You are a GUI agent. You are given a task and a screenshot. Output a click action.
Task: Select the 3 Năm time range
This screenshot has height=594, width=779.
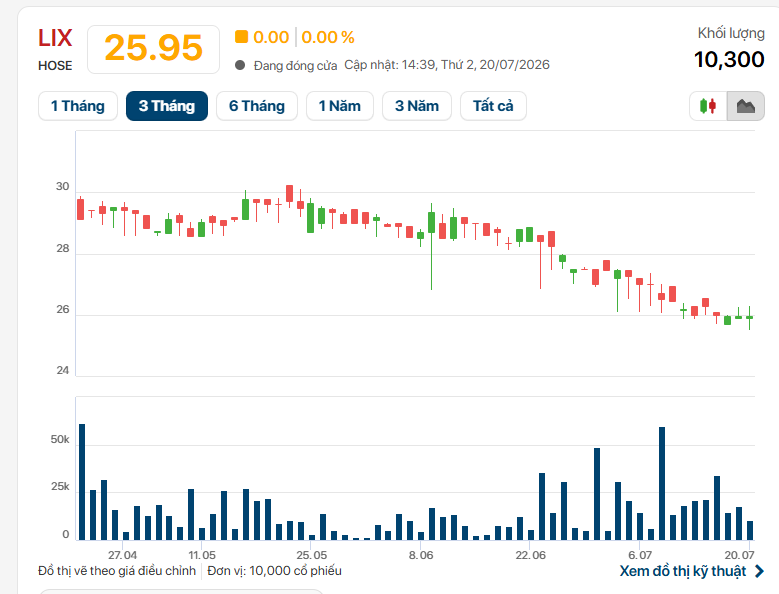(x=417, y=106)
